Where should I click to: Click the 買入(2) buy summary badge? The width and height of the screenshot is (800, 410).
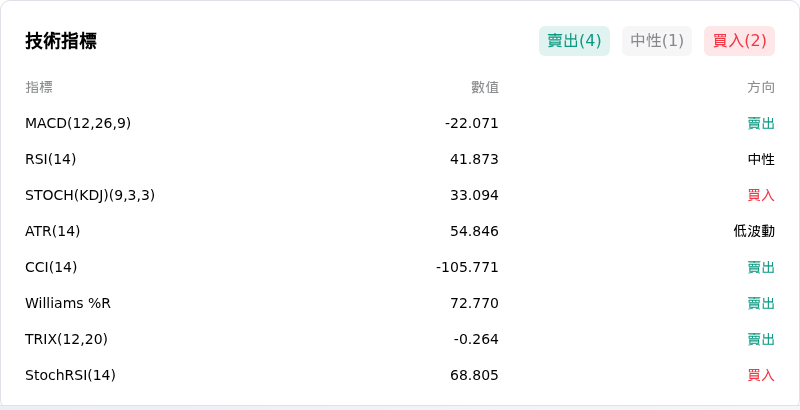[x=739, y=41]
